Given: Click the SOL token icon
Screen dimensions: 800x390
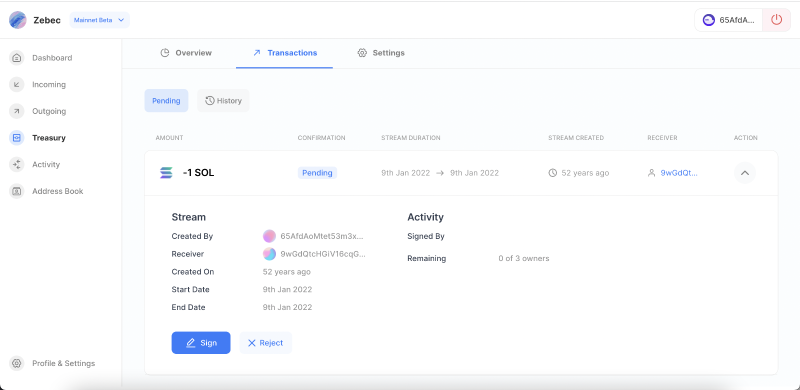Looking at the screenshot, I should pos(166,173).
